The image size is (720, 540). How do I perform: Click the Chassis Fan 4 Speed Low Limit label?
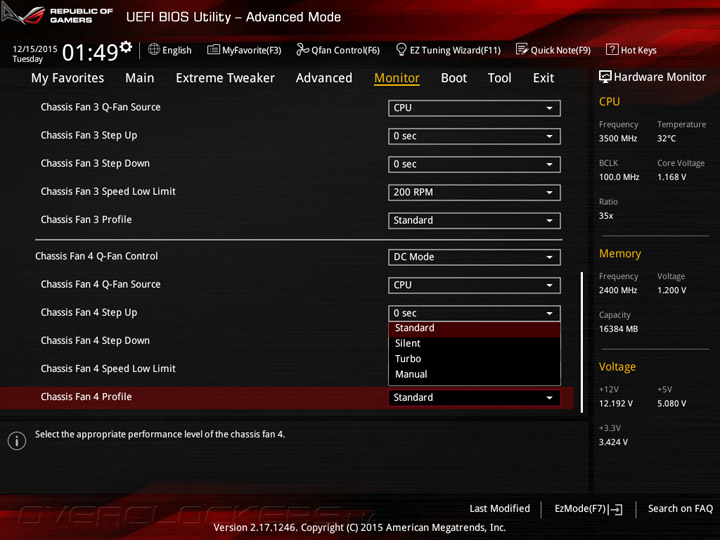(108, 369)
